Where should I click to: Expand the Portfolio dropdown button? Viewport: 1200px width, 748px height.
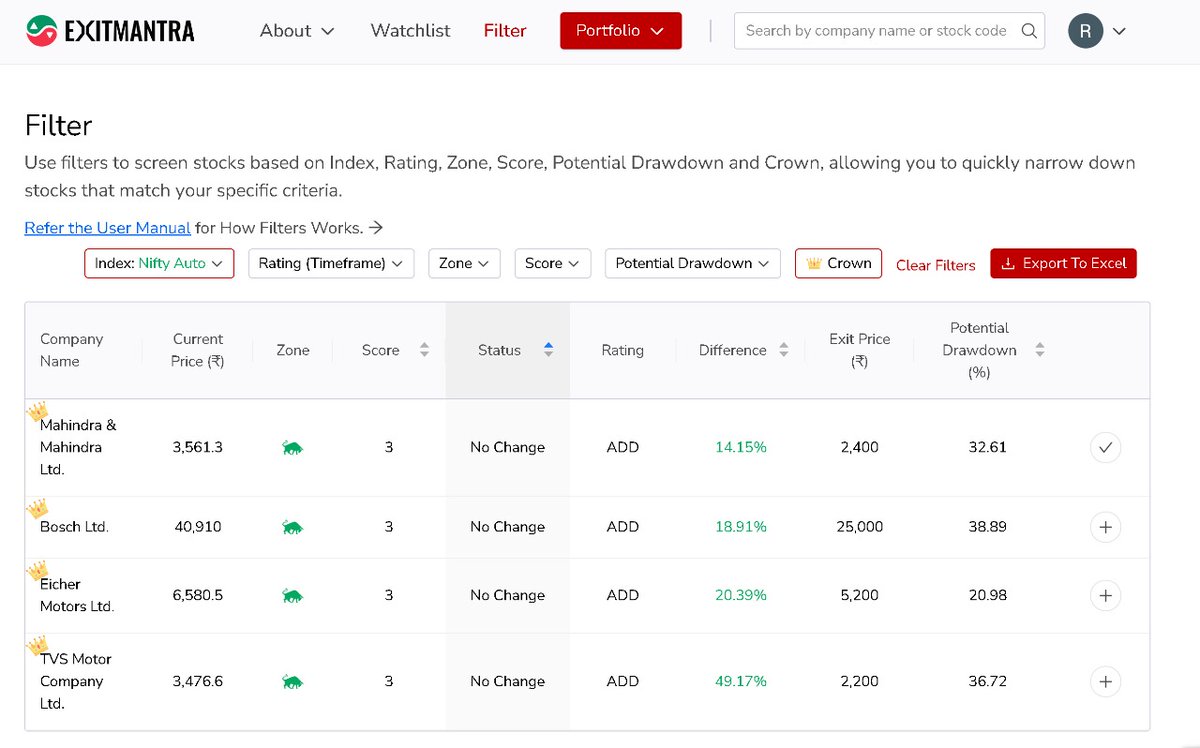pos(621,31)
